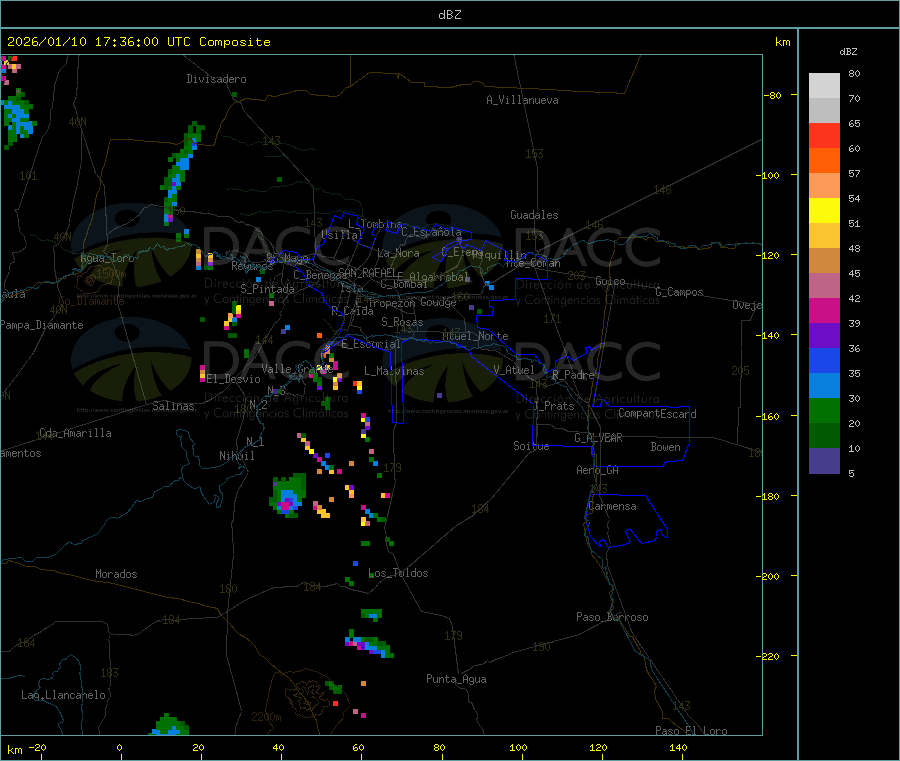Click the magenta 39-42 dBZ legend swatch
900x761 pixels.
(824, 310)
